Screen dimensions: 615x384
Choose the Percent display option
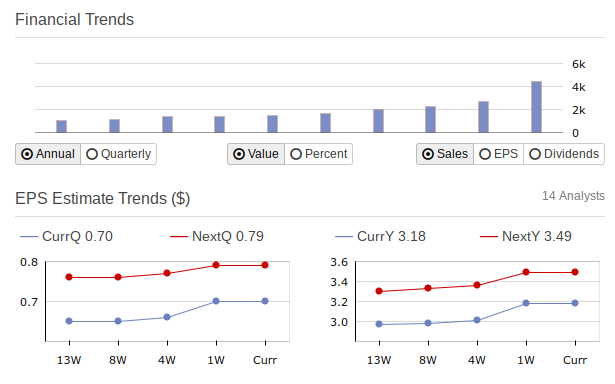318,154
